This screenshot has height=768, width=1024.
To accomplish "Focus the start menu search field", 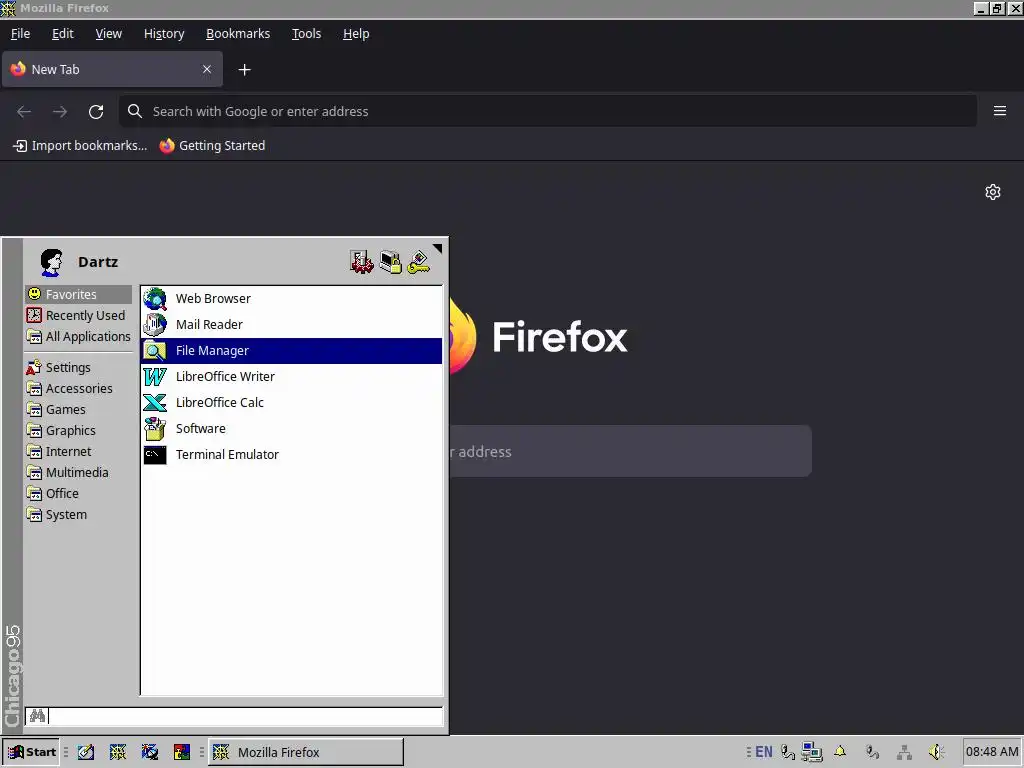I will pyautogui.click(x=246, y=716).
